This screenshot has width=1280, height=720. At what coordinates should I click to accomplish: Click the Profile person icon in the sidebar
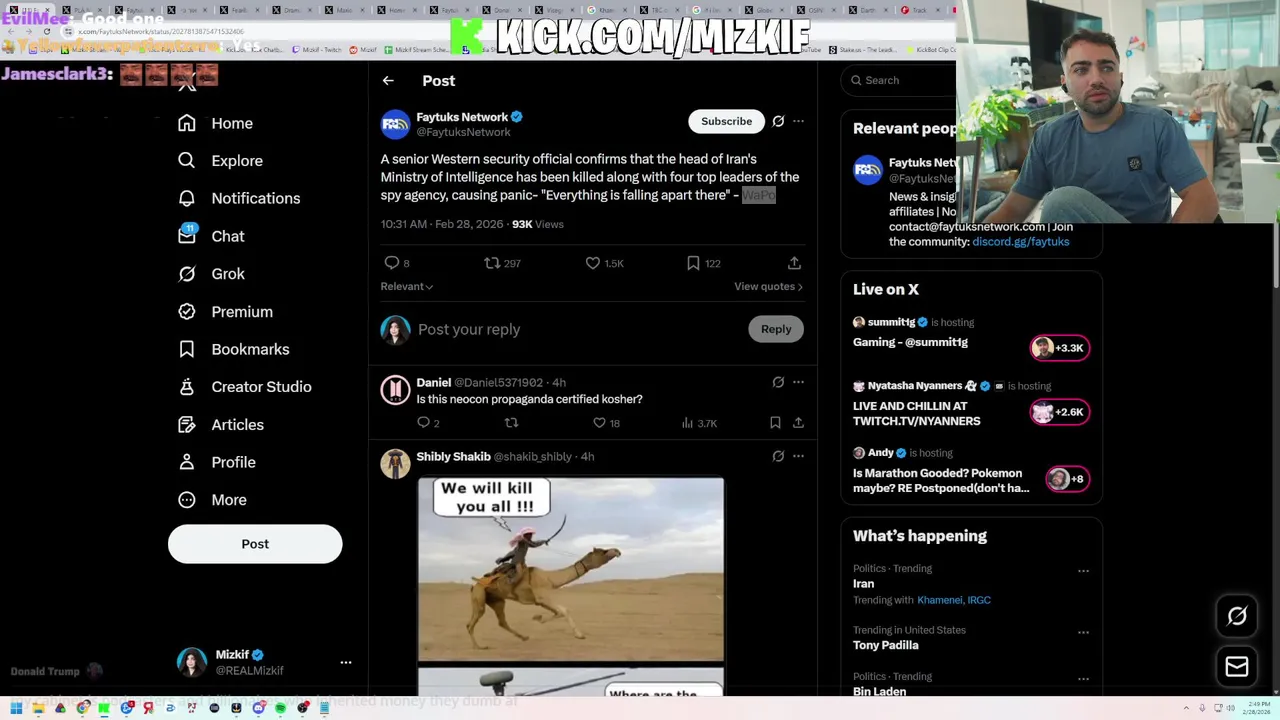tap(187, 462)
